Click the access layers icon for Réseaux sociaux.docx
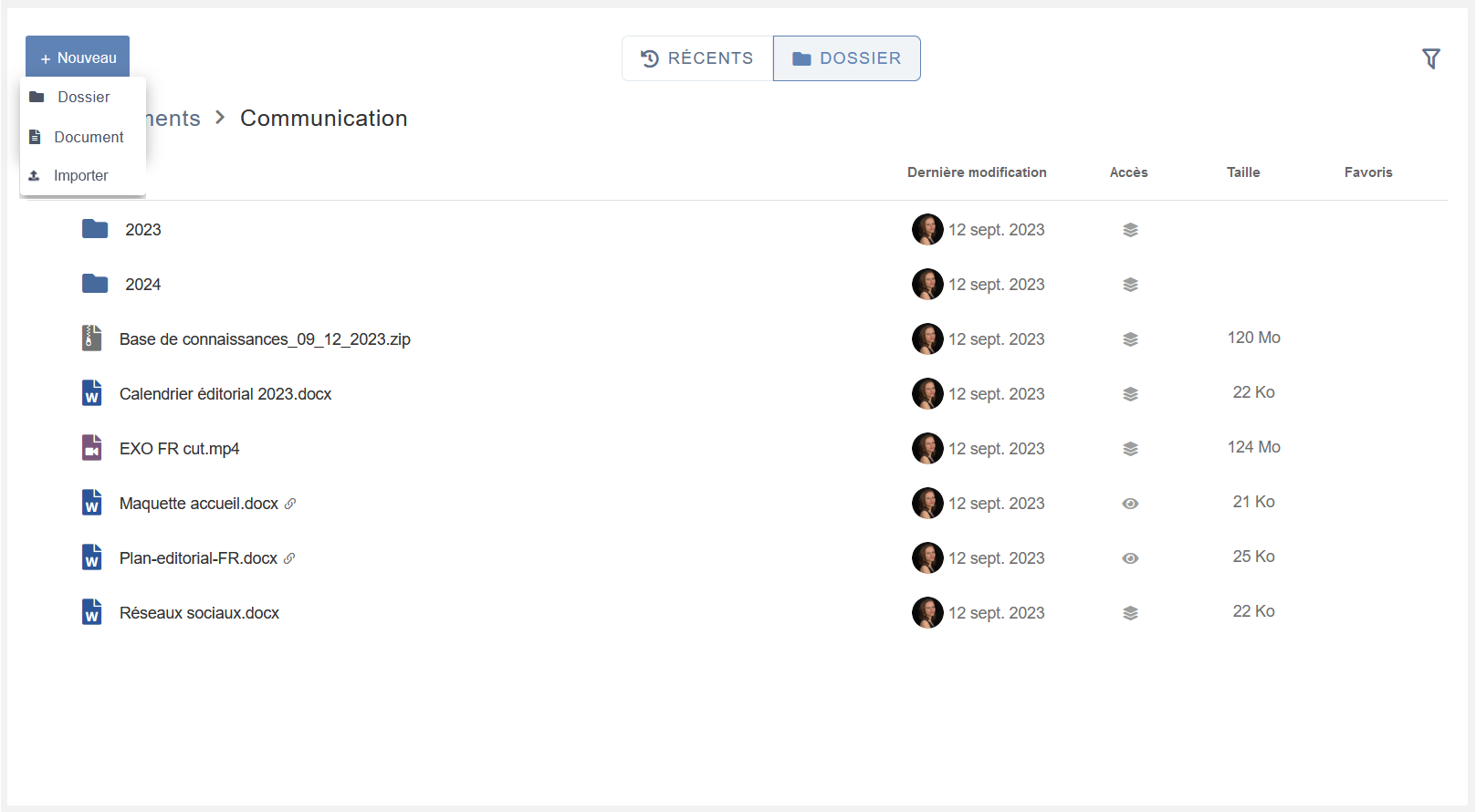The width and height of the screenshot is (1476, 812). (1130, 613)
